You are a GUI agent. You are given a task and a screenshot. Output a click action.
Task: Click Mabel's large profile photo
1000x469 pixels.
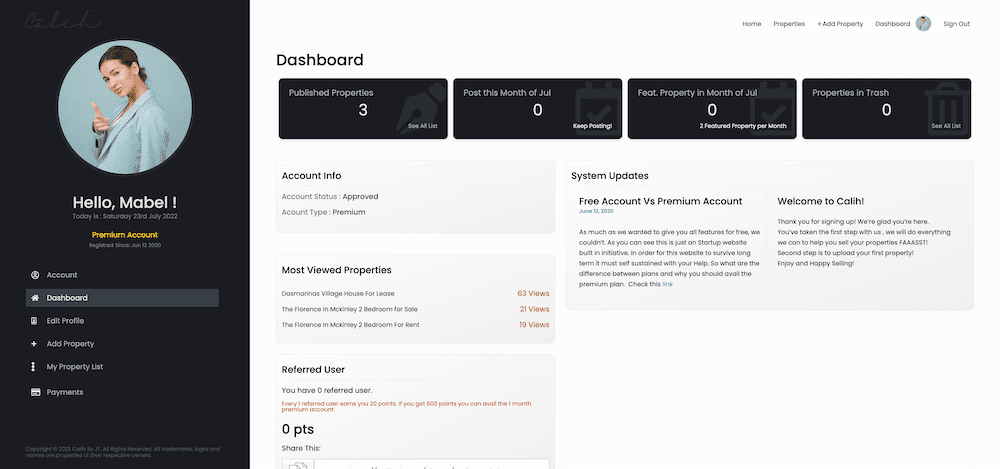coord(125,107)
